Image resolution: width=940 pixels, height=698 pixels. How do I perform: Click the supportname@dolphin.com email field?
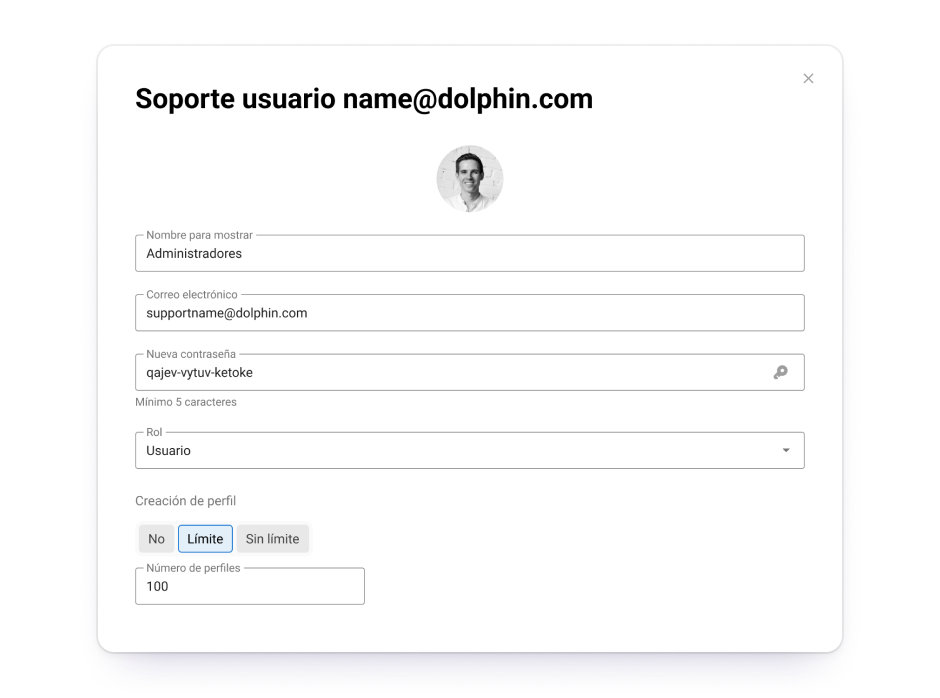(x=469, y=313)
